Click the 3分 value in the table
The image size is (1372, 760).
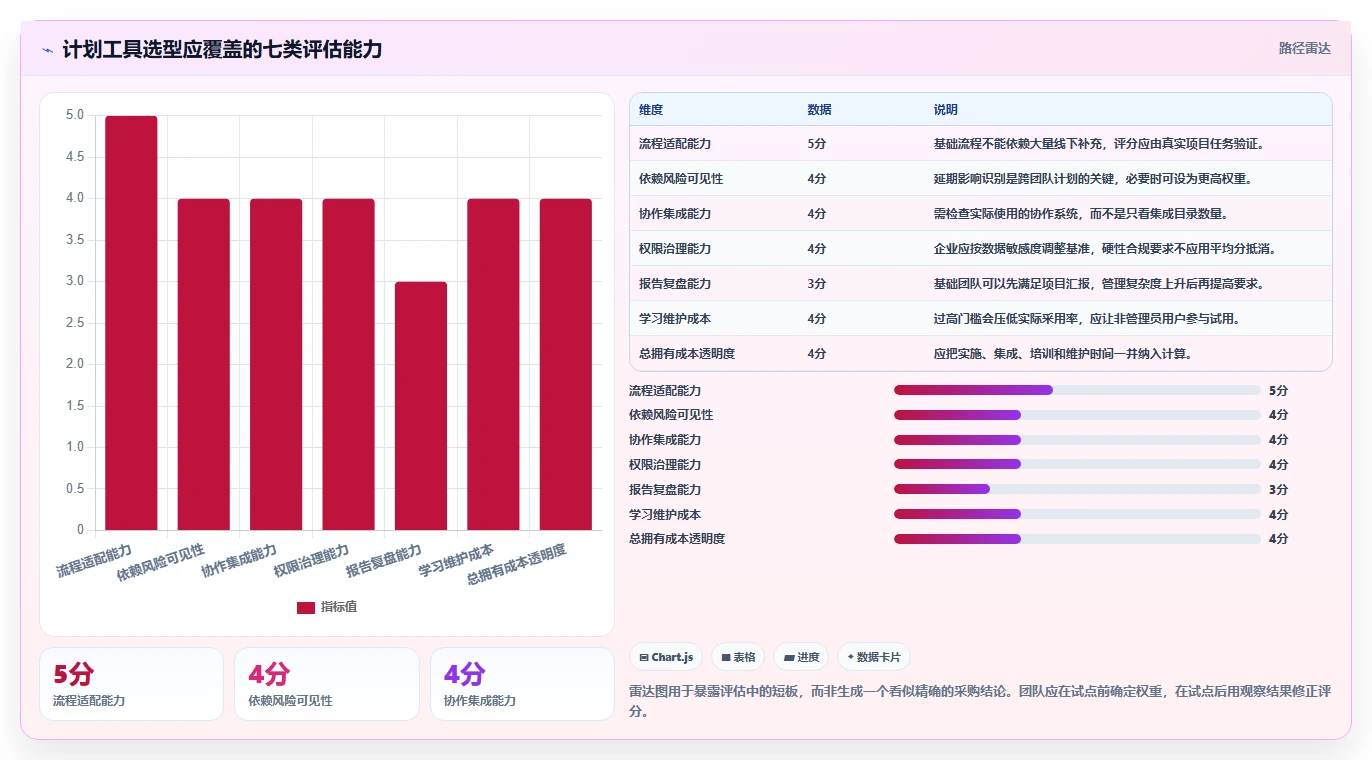[817, 284]
